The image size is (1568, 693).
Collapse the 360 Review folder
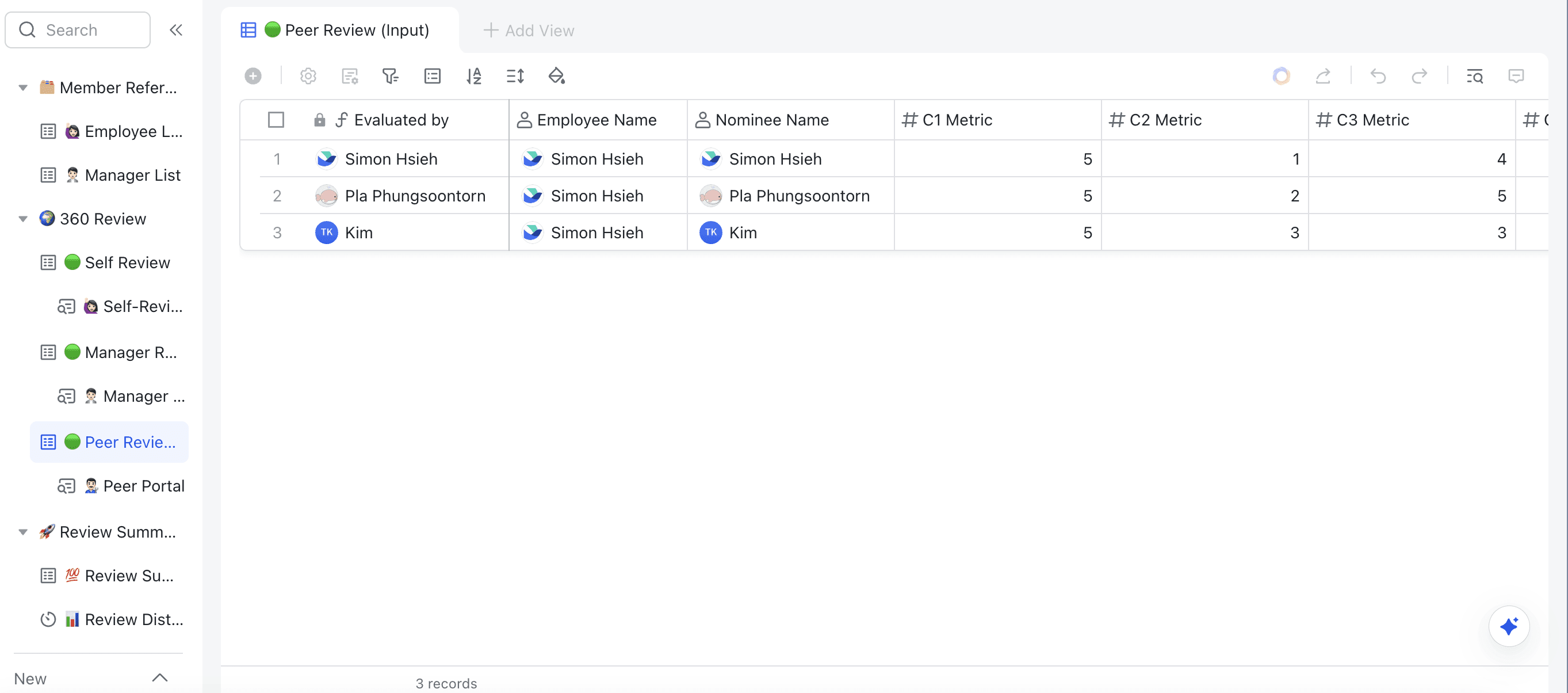coord(23,219)
